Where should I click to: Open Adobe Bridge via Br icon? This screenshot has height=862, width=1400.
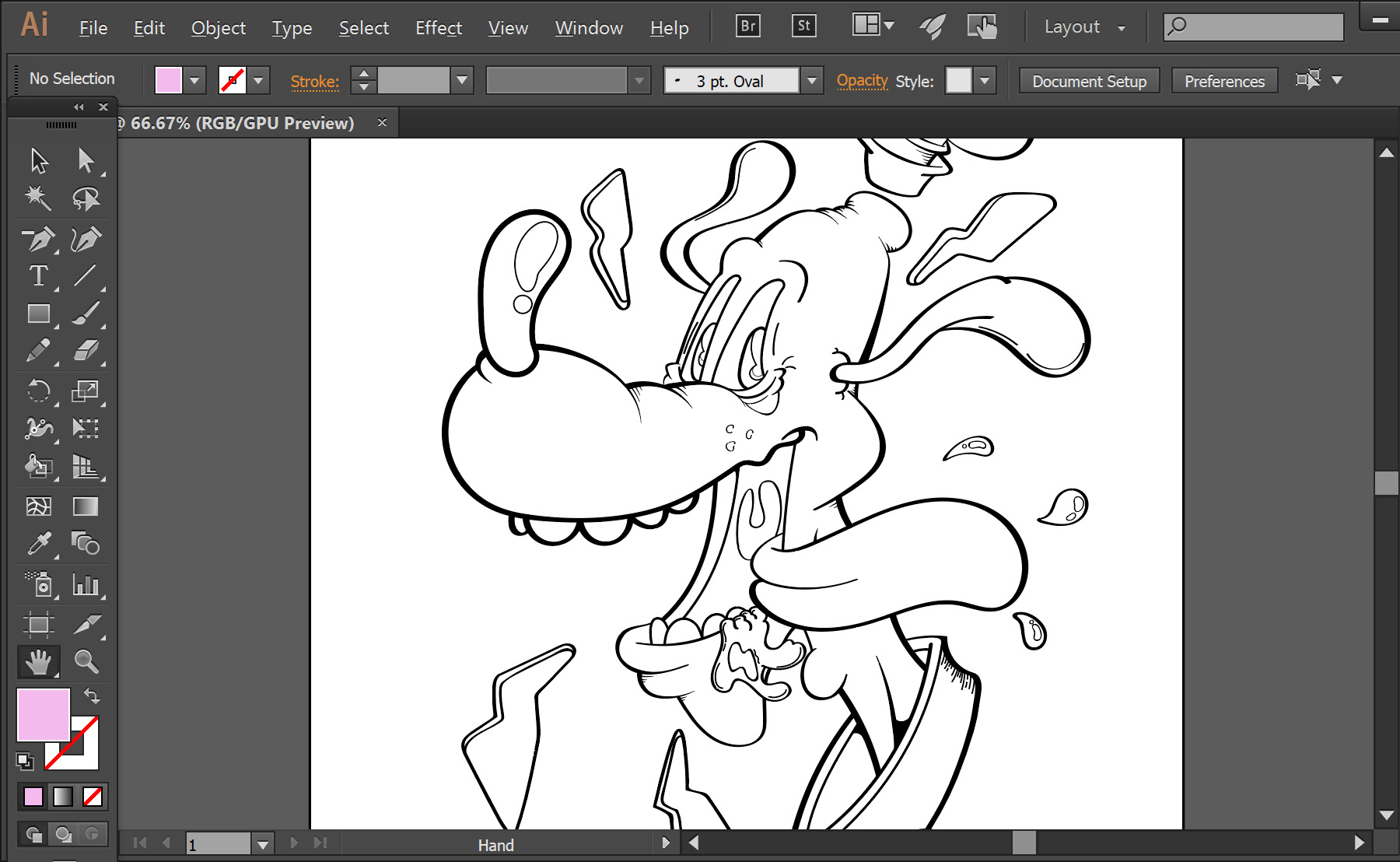tap(747, 26)
